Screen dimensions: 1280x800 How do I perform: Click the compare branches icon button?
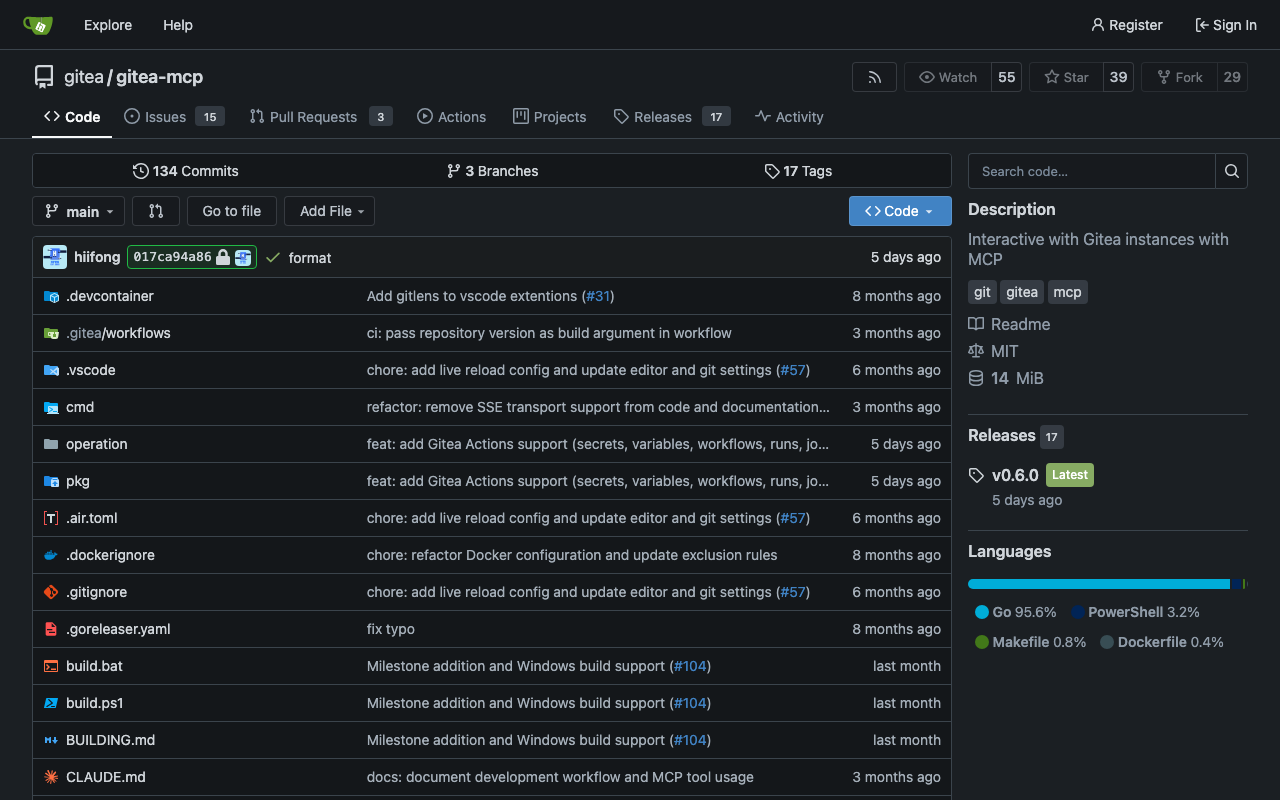pyautogui.click(x=156, y=211)
